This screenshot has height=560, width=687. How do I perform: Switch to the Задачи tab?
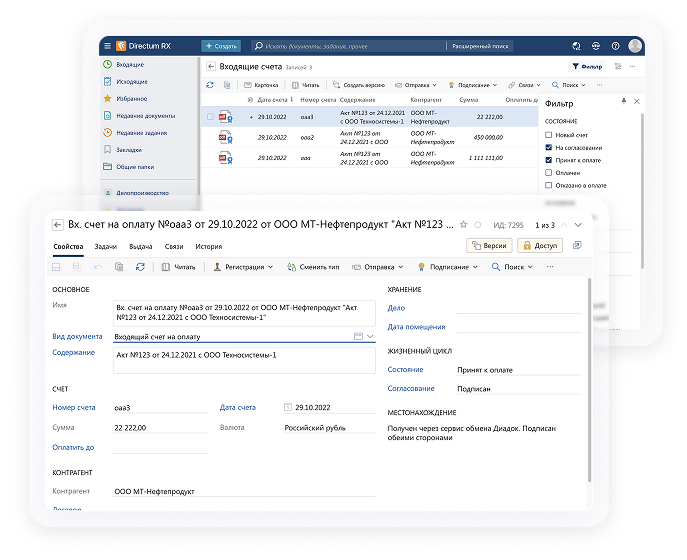click(x=106, y=247)
